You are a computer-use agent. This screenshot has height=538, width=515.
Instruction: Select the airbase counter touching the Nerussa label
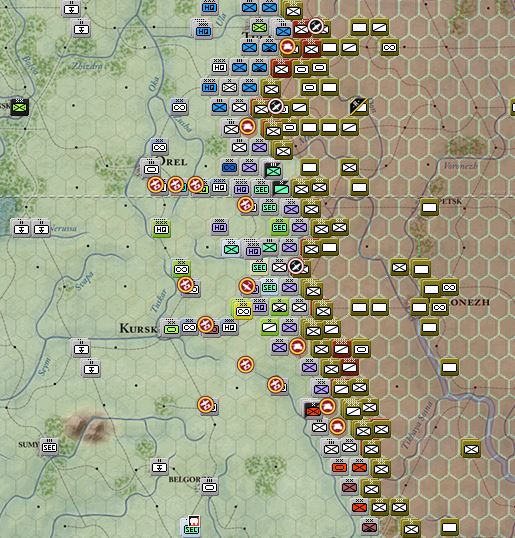(x=41, y=229)
